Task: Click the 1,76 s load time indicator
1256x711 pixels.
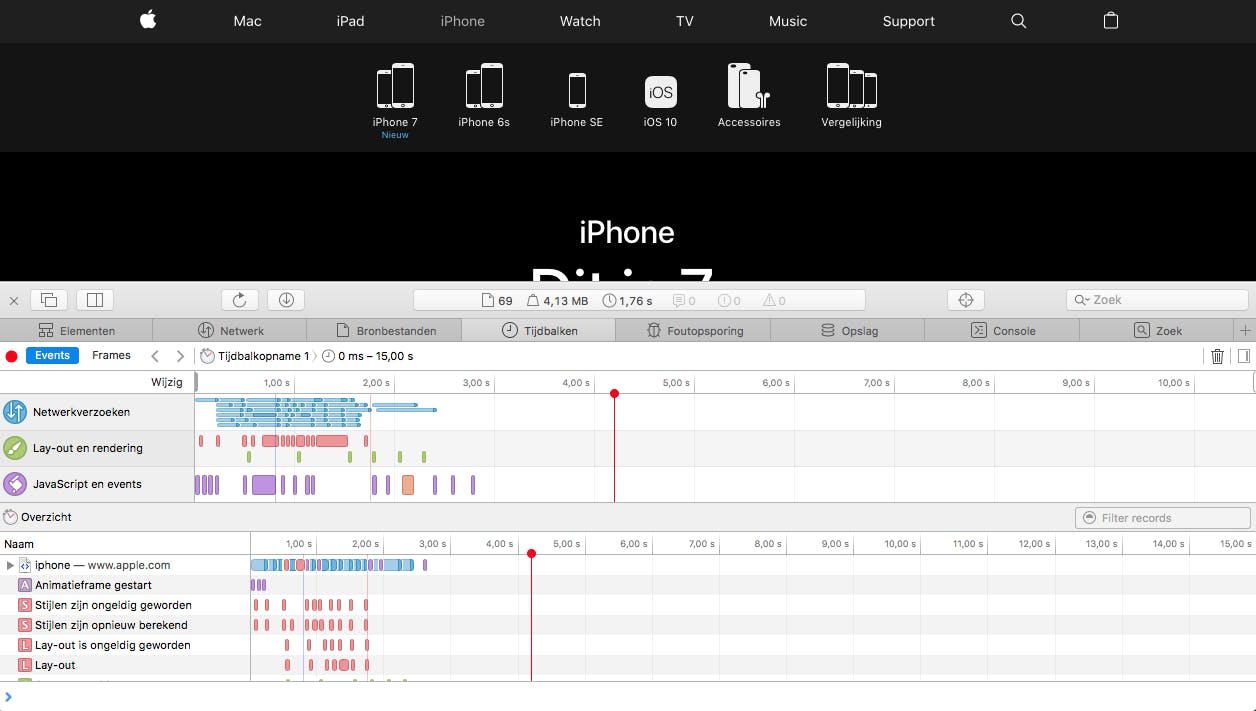Action: [627, 300]
